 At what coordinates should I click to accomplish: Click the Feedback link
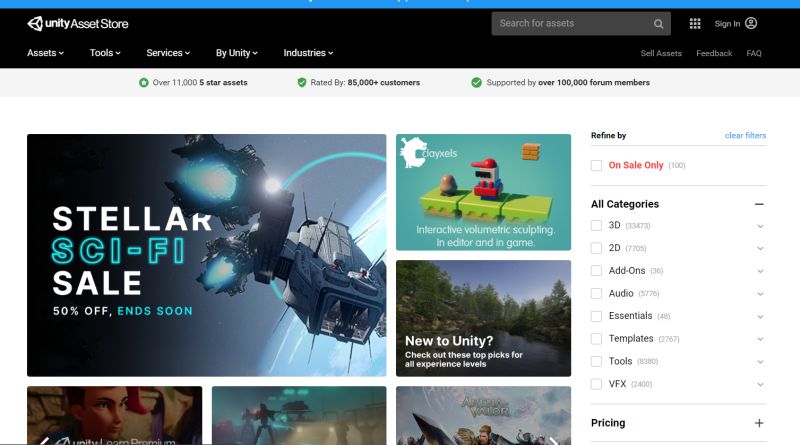click(714, 53)
